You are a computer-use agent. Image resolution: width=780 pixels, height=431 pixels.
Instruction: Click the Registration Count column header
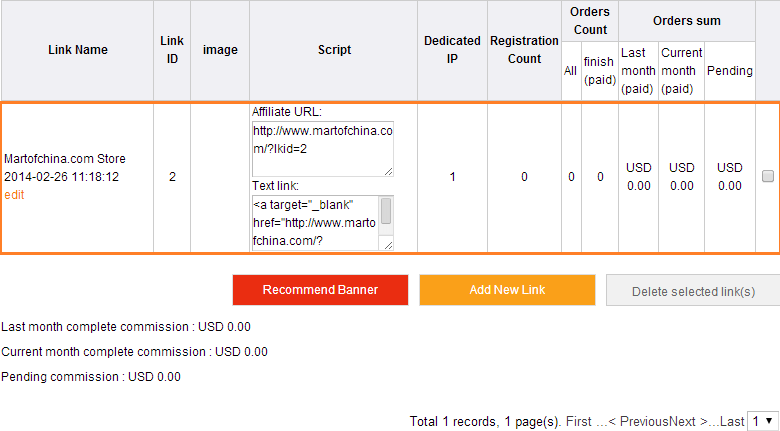pos(524,50)
